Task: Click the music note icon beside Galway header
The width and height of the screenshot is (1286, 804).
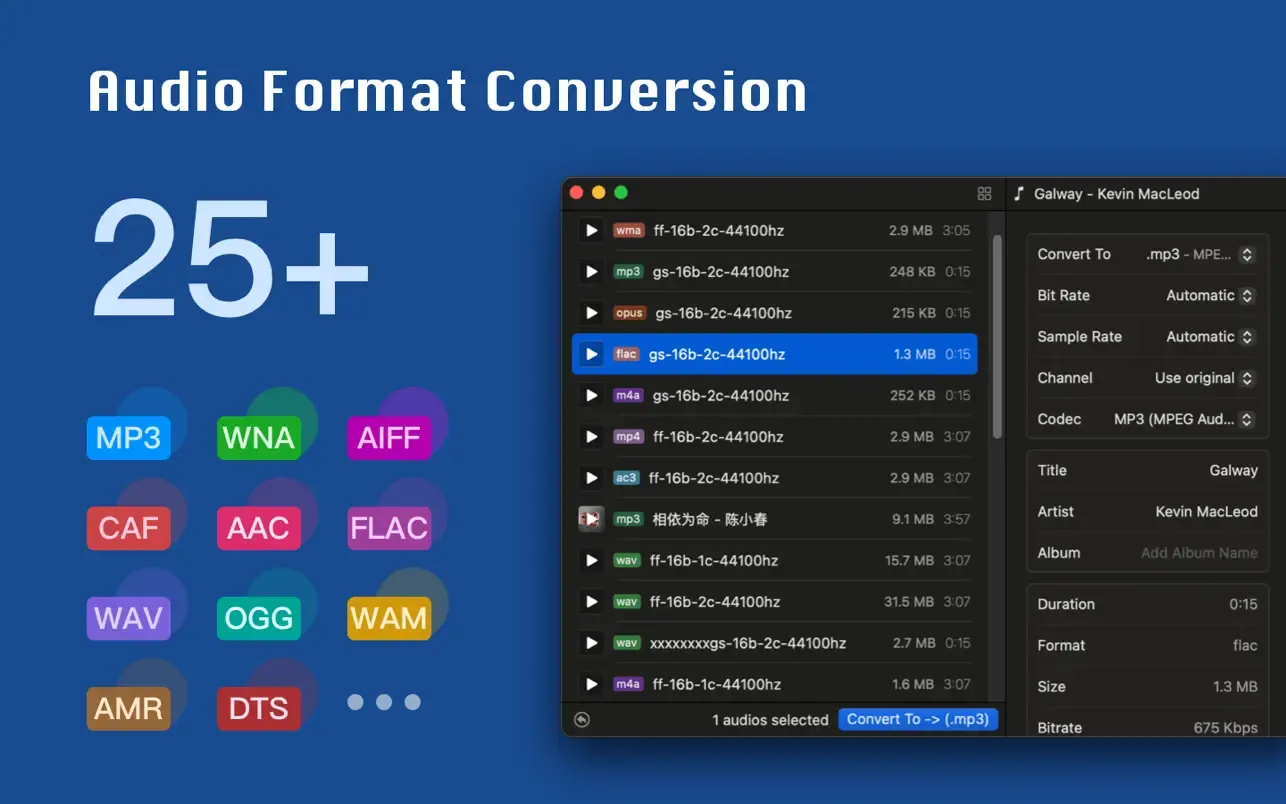Action: [1017, 193]
